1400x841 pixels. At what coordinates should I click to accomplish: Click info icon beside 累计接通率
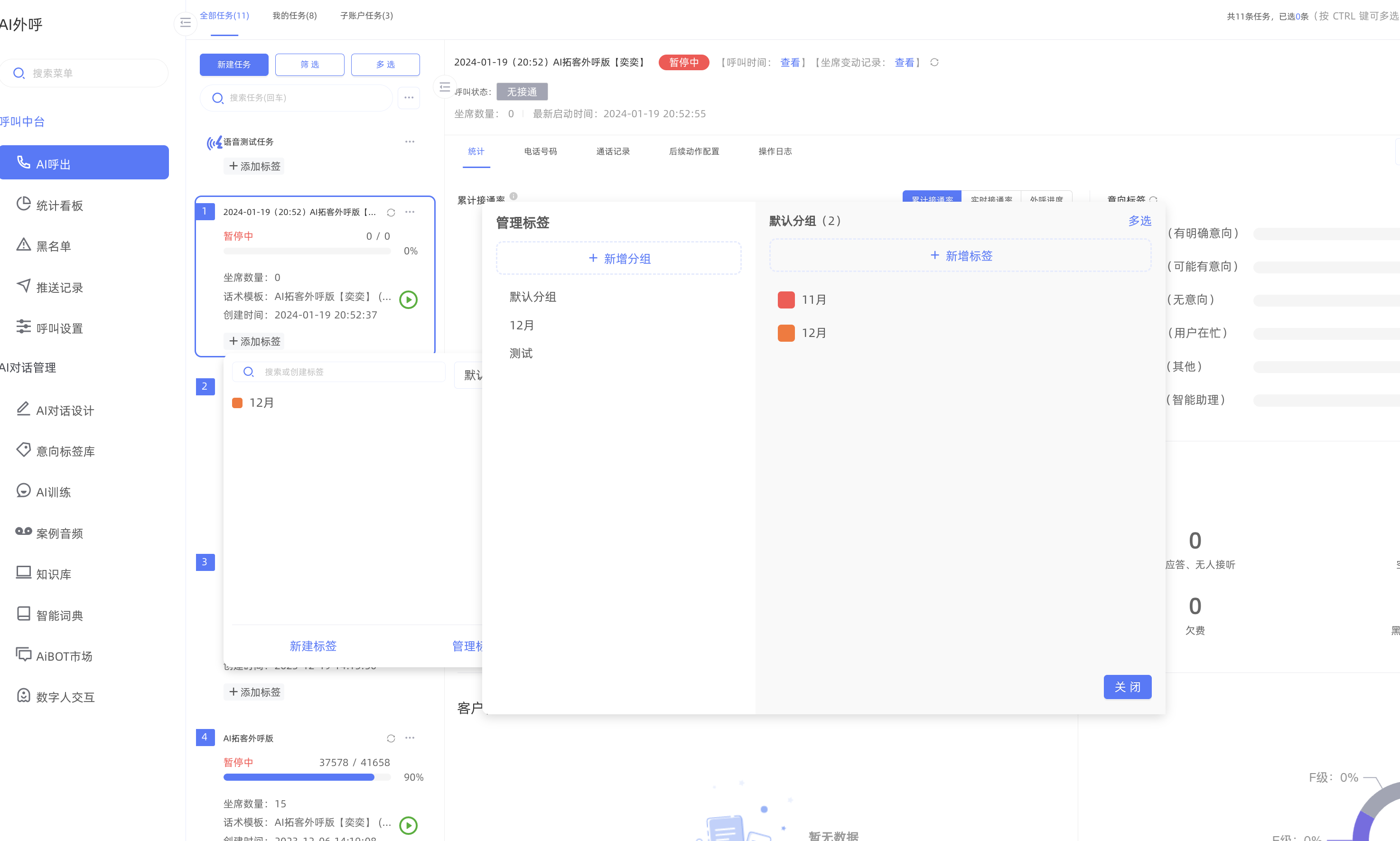[x=513, y=196]
